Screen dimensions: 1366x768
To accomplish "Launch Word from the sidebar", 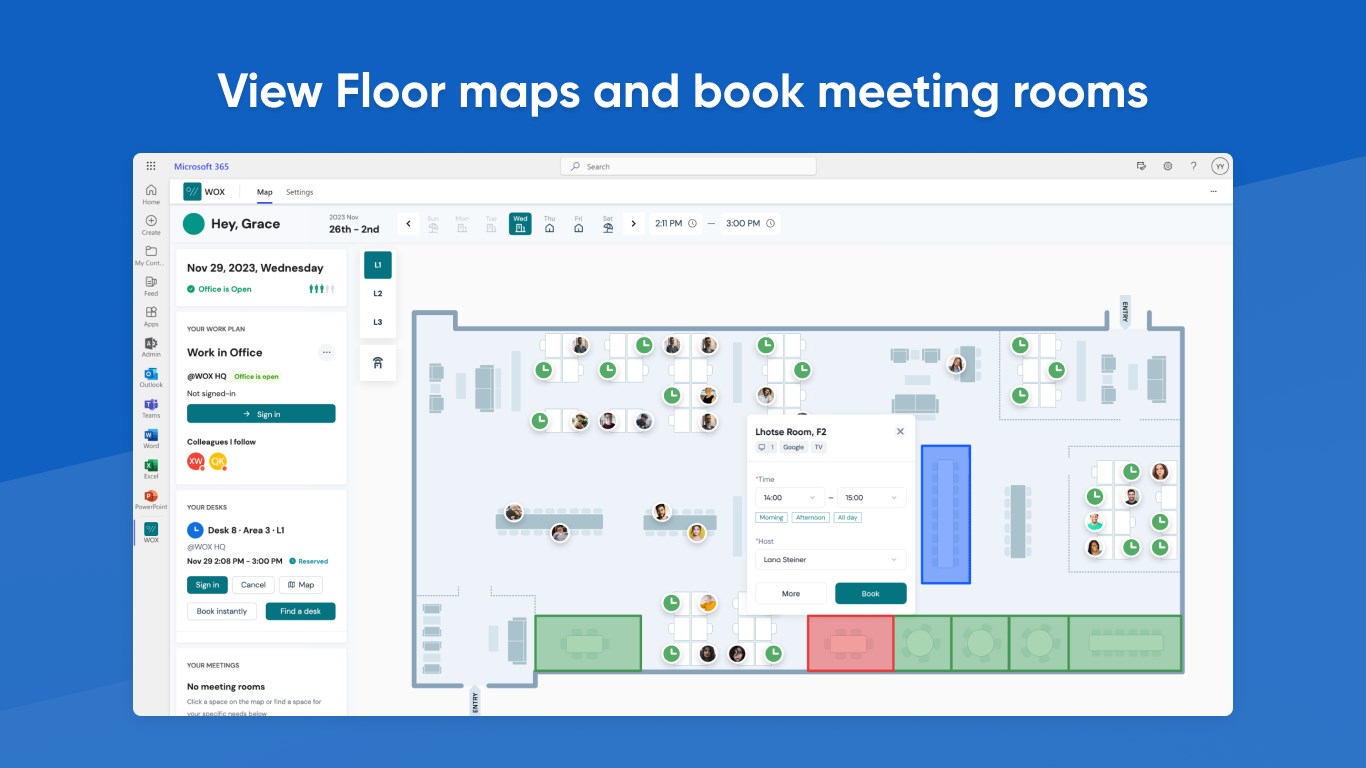I will coord(151,439).
